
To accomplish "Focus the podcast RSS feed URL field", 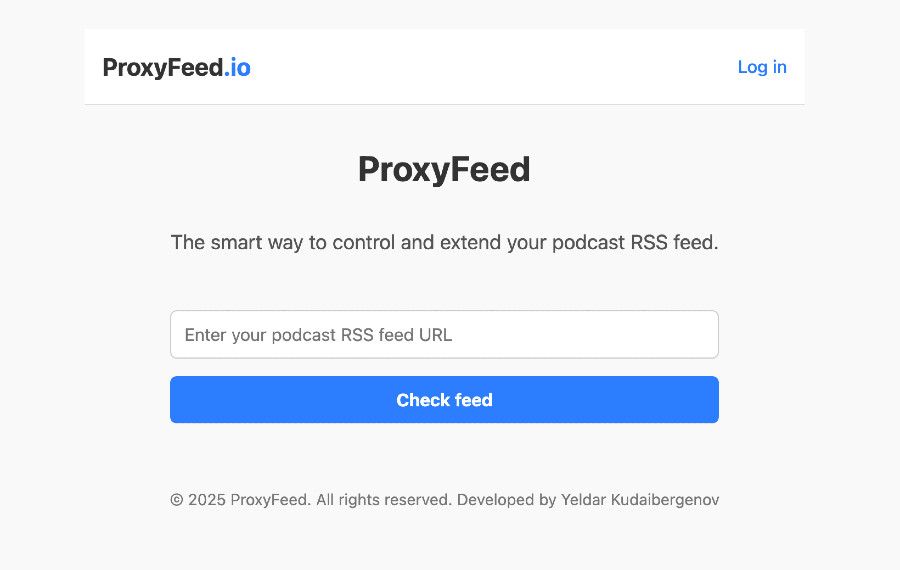I will pyautogui.click(x=444, y=335).
